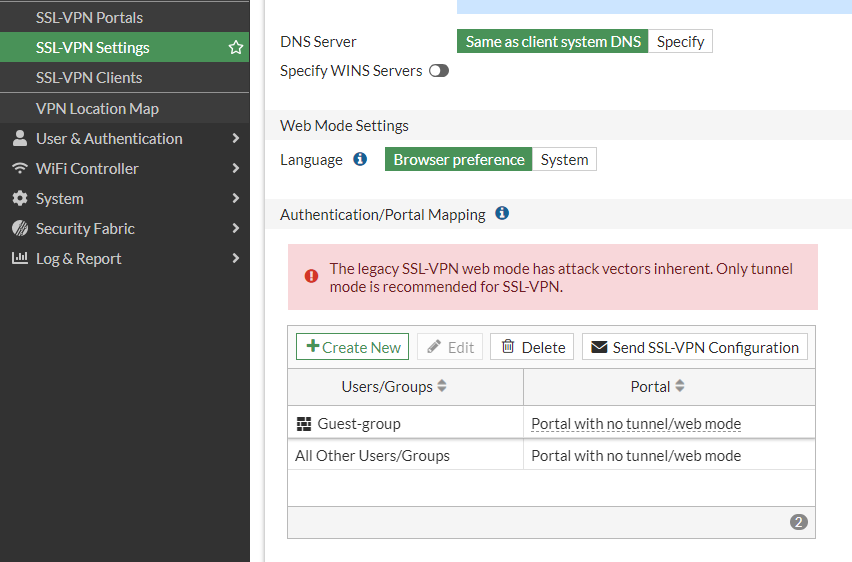This screenshot has height=562, width=852.
Task: Click the Authentication/Portal Mapping info icon
Action: coord(502,214)
